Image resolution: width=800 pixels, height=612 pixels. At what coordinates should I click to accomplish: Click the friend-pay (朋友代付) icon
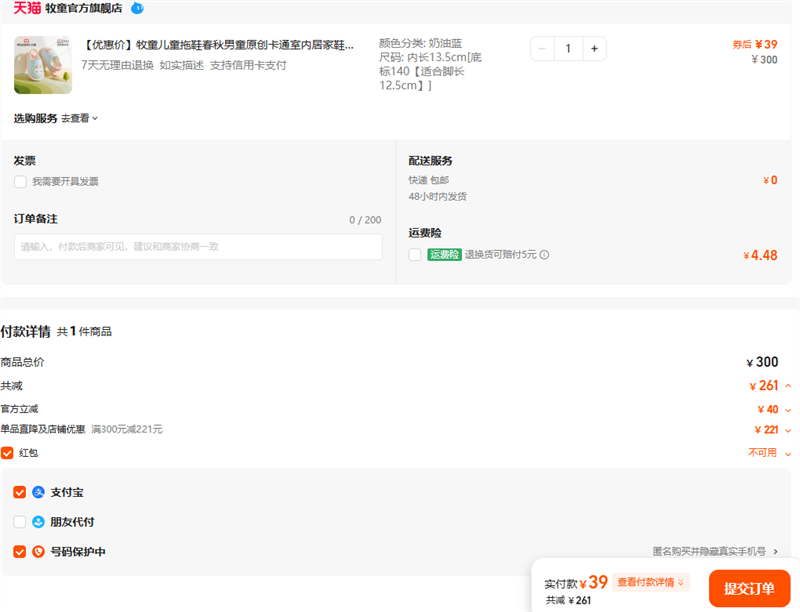[39, 522]
